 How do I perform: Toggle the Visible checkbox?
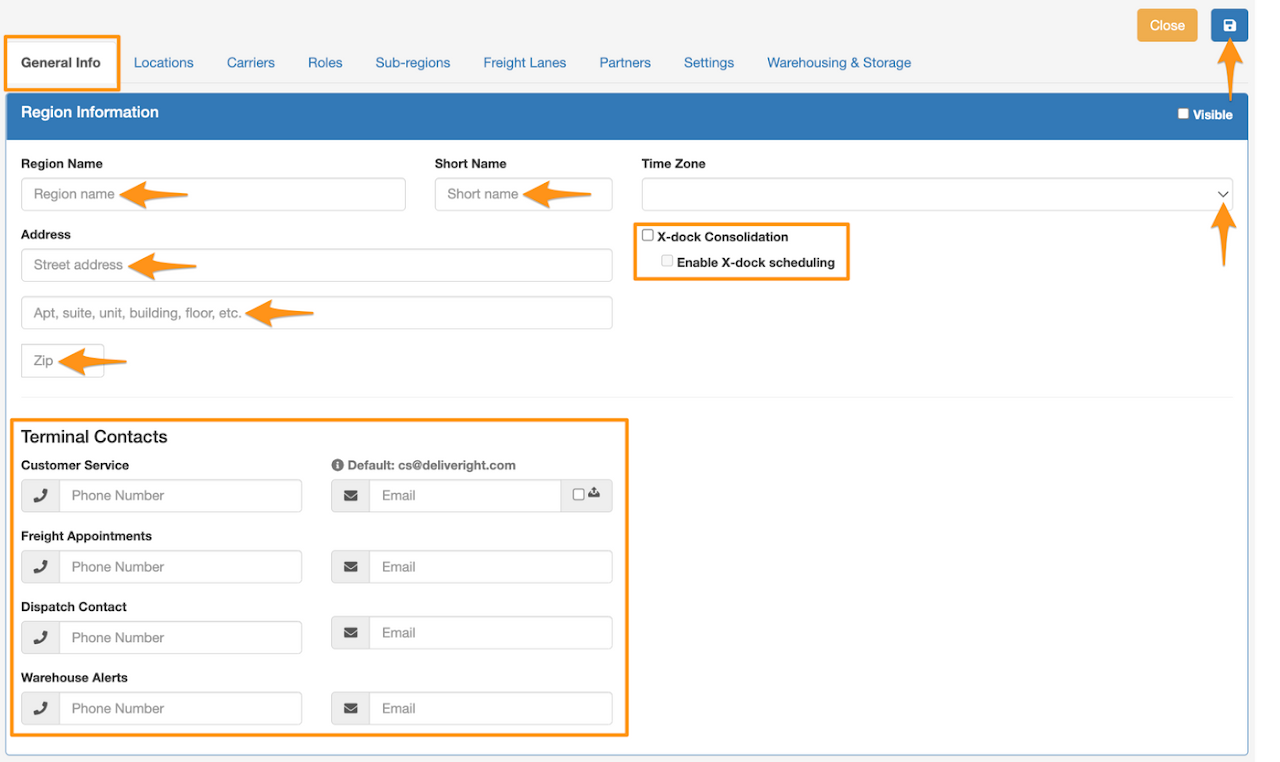point(1183,114)
